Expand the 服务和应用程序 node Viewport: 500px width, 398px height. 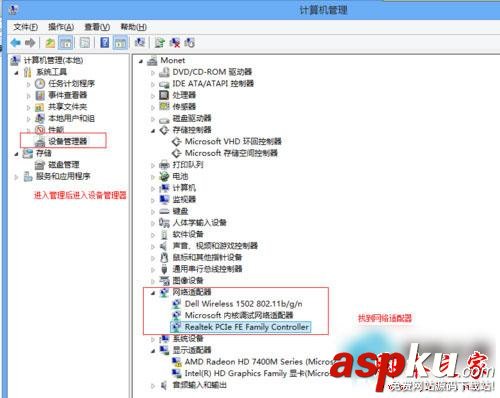coord(16,177)
